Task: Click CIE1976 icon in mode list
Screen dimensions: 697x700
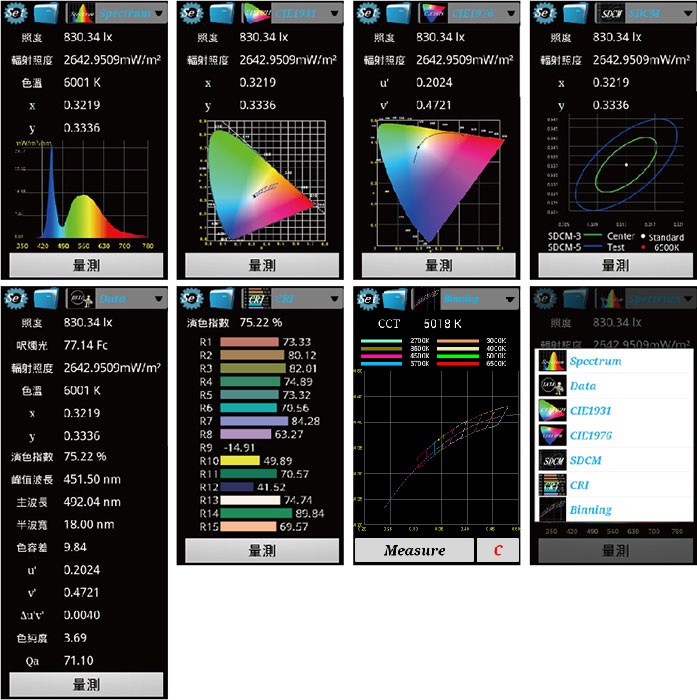Action: point(552,435)
